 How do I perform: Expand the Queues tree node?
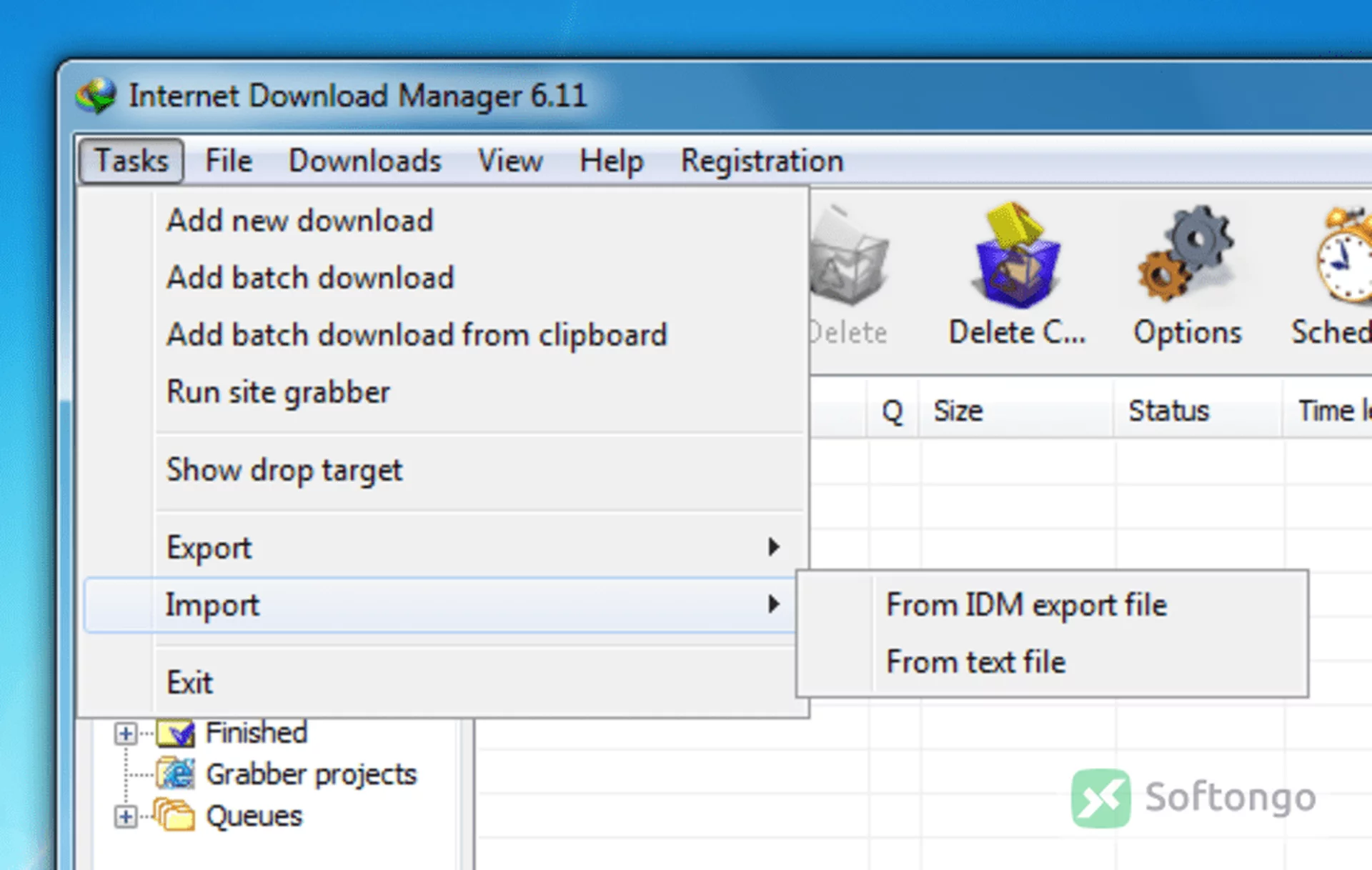click(126, 816)
